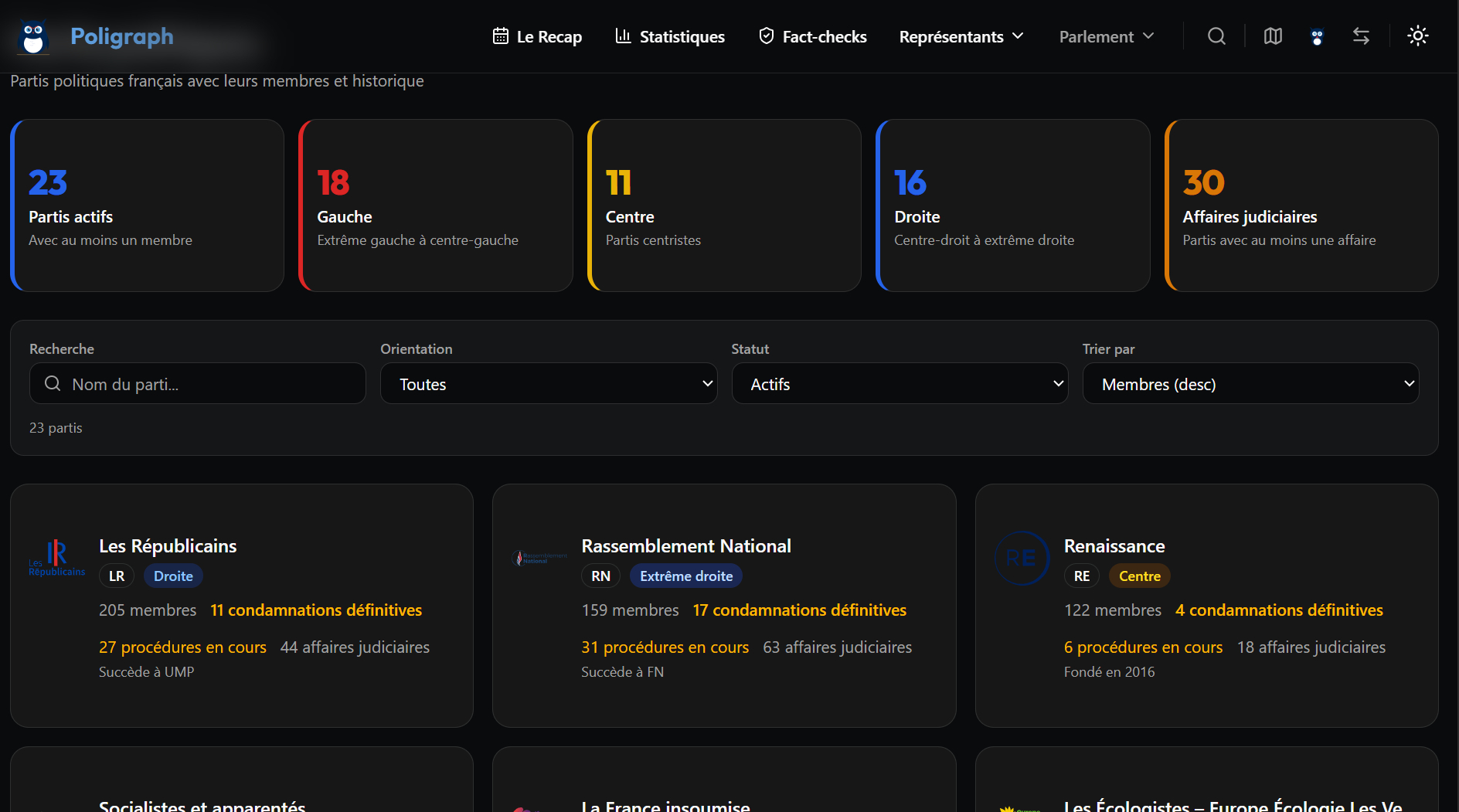Open the Orientation dropdown set to Toutes
The image size is (1459, 812).
pos(548,384)
